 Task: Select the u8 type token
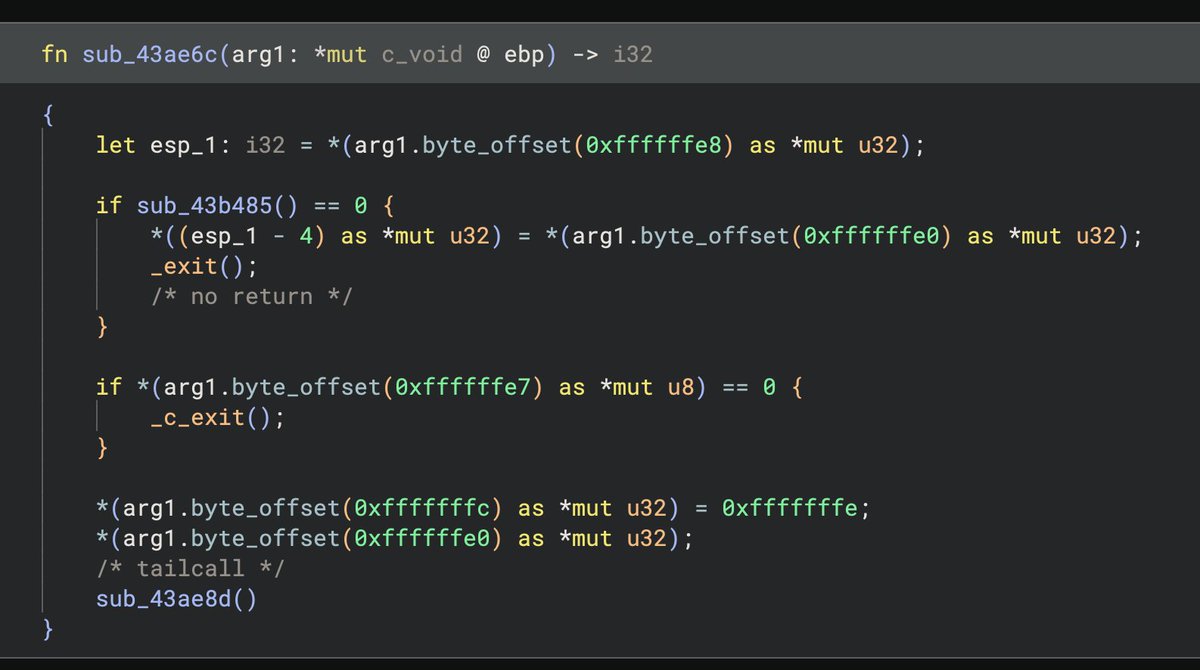[x=681, y=387]
